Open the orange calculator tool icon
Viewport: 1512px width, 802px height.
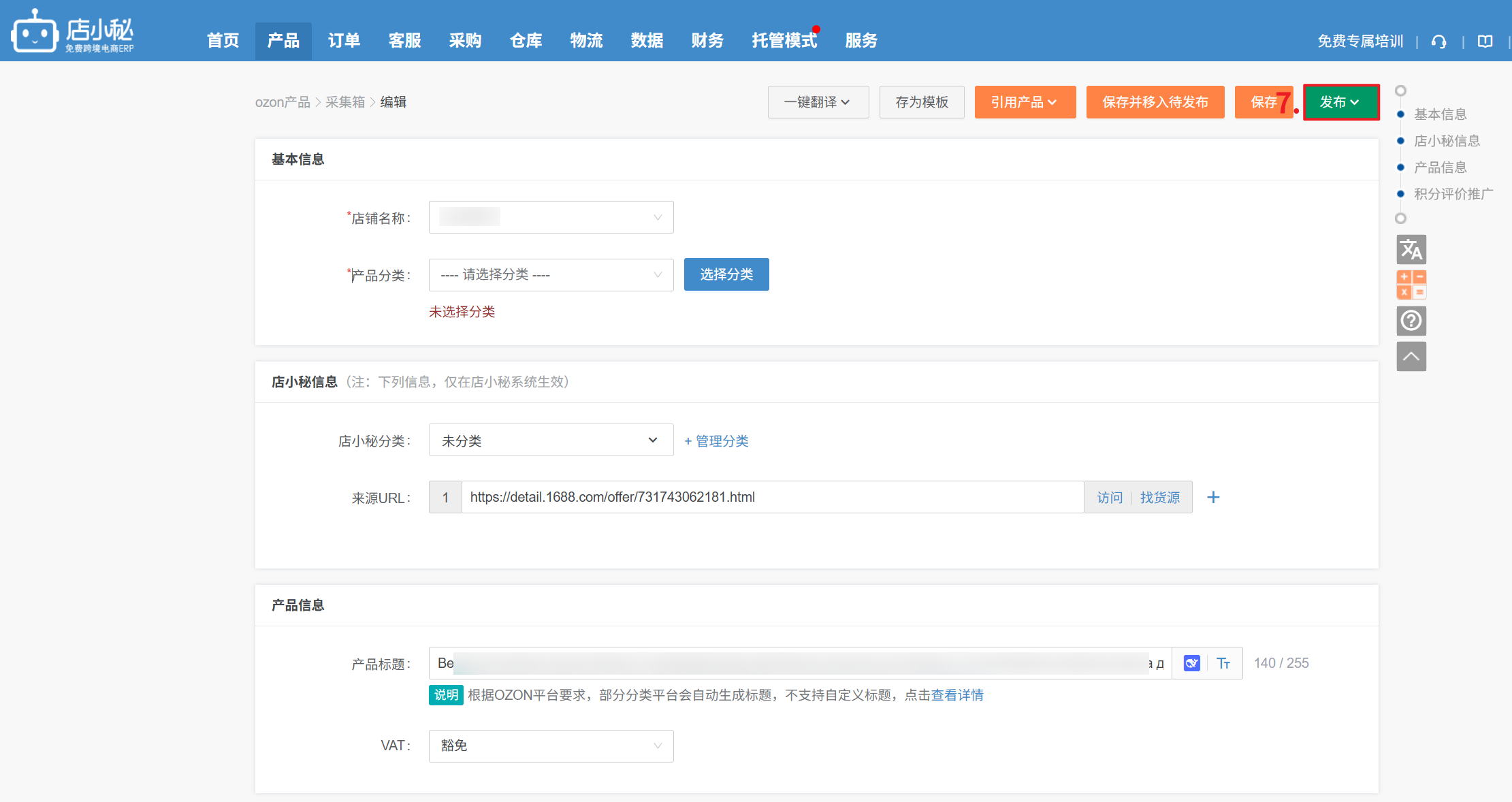tap(1411, 285)
